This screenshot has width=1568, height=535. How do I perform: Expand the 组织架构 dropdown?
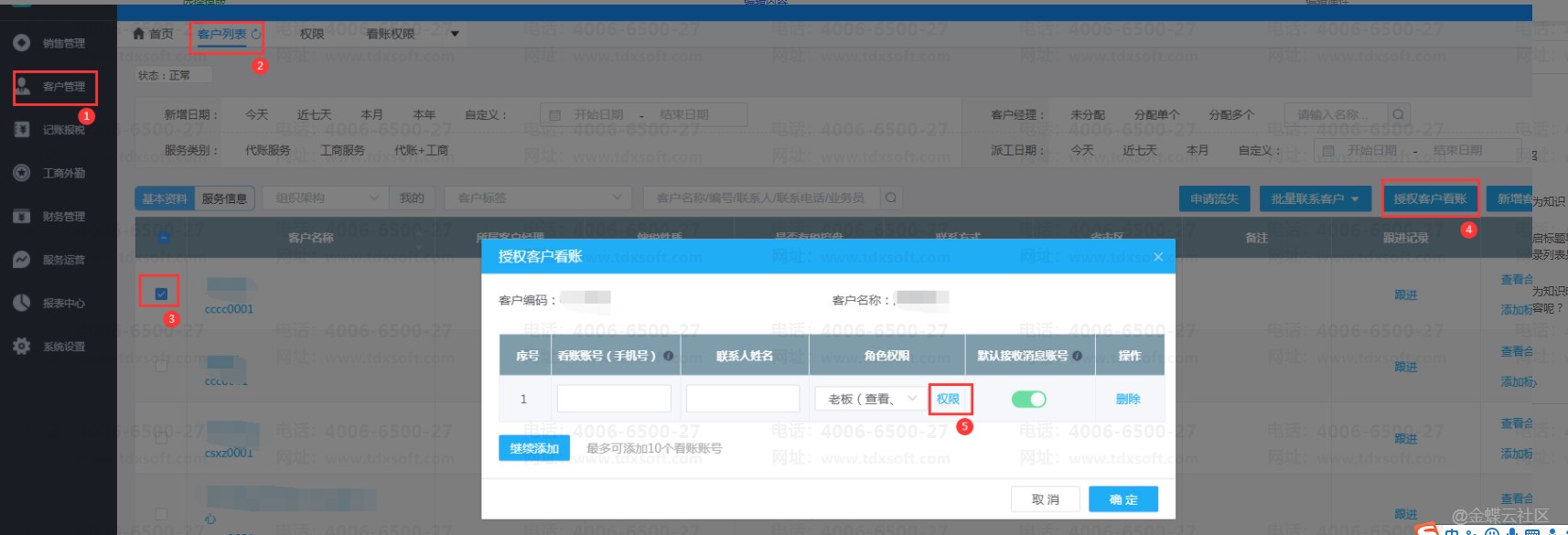coord(373,198)
